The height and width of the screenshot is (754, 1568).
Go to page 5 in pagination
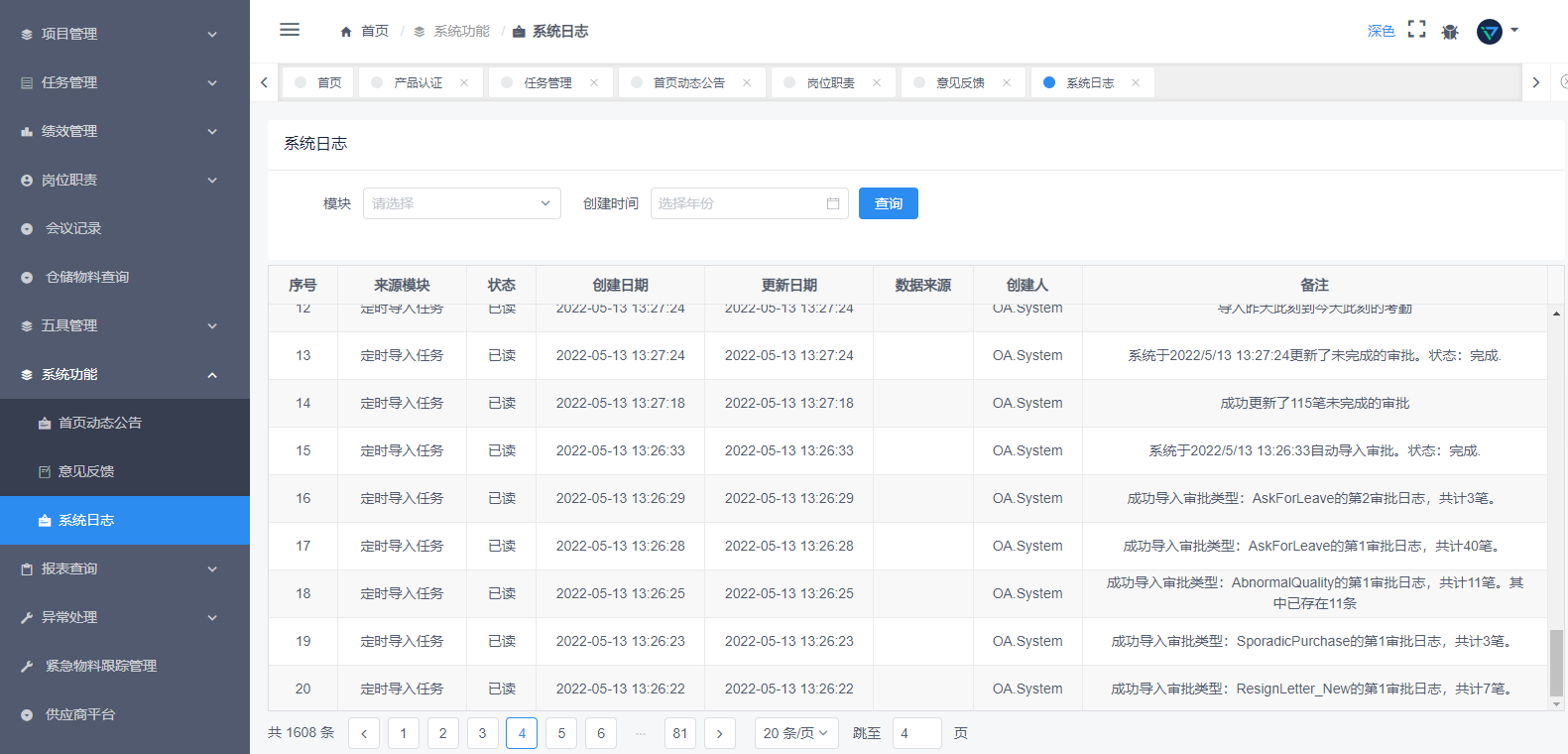561,733
